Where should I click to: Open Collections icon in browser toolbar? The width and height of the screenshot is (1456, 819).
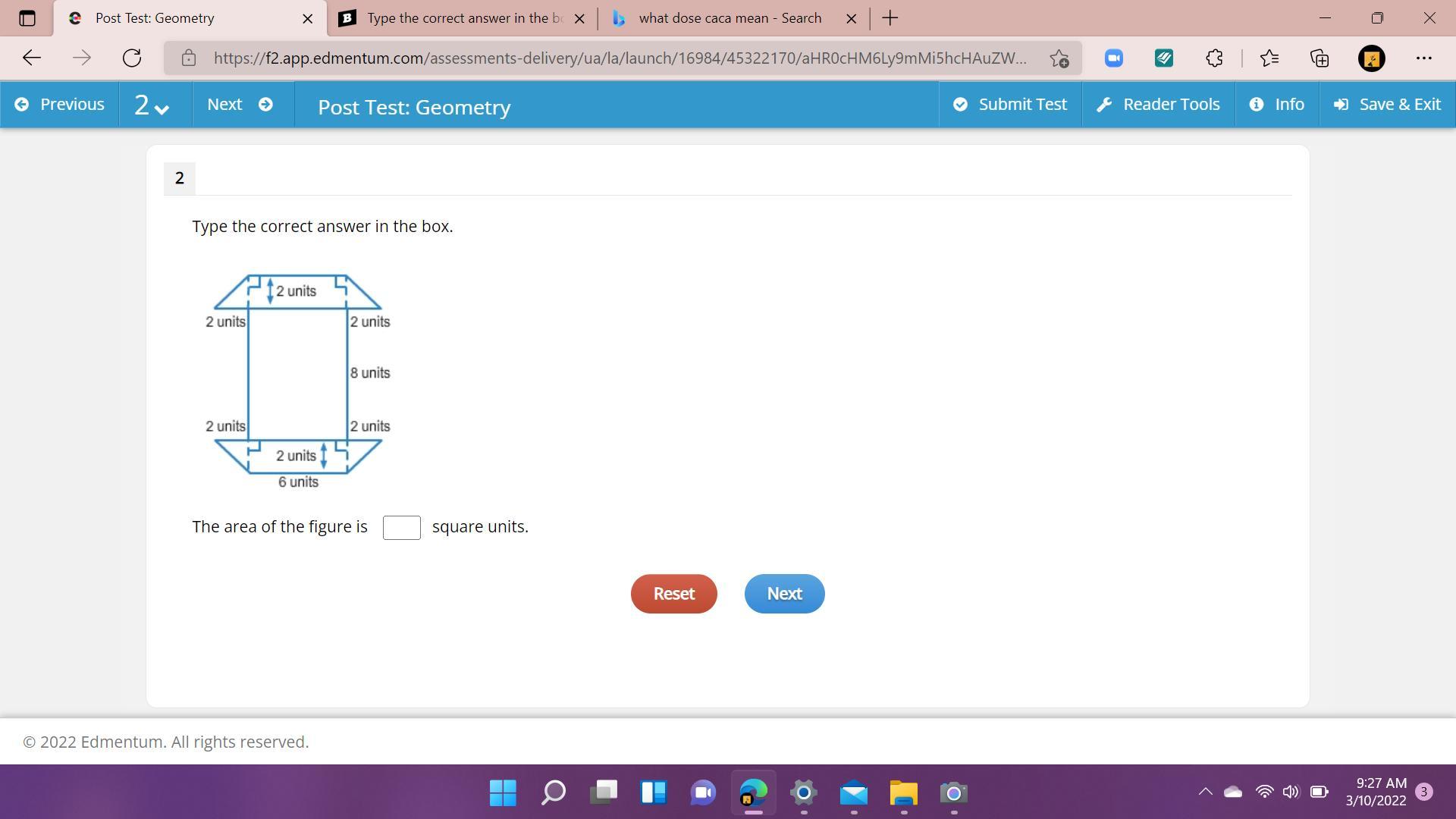(1319, 58)
